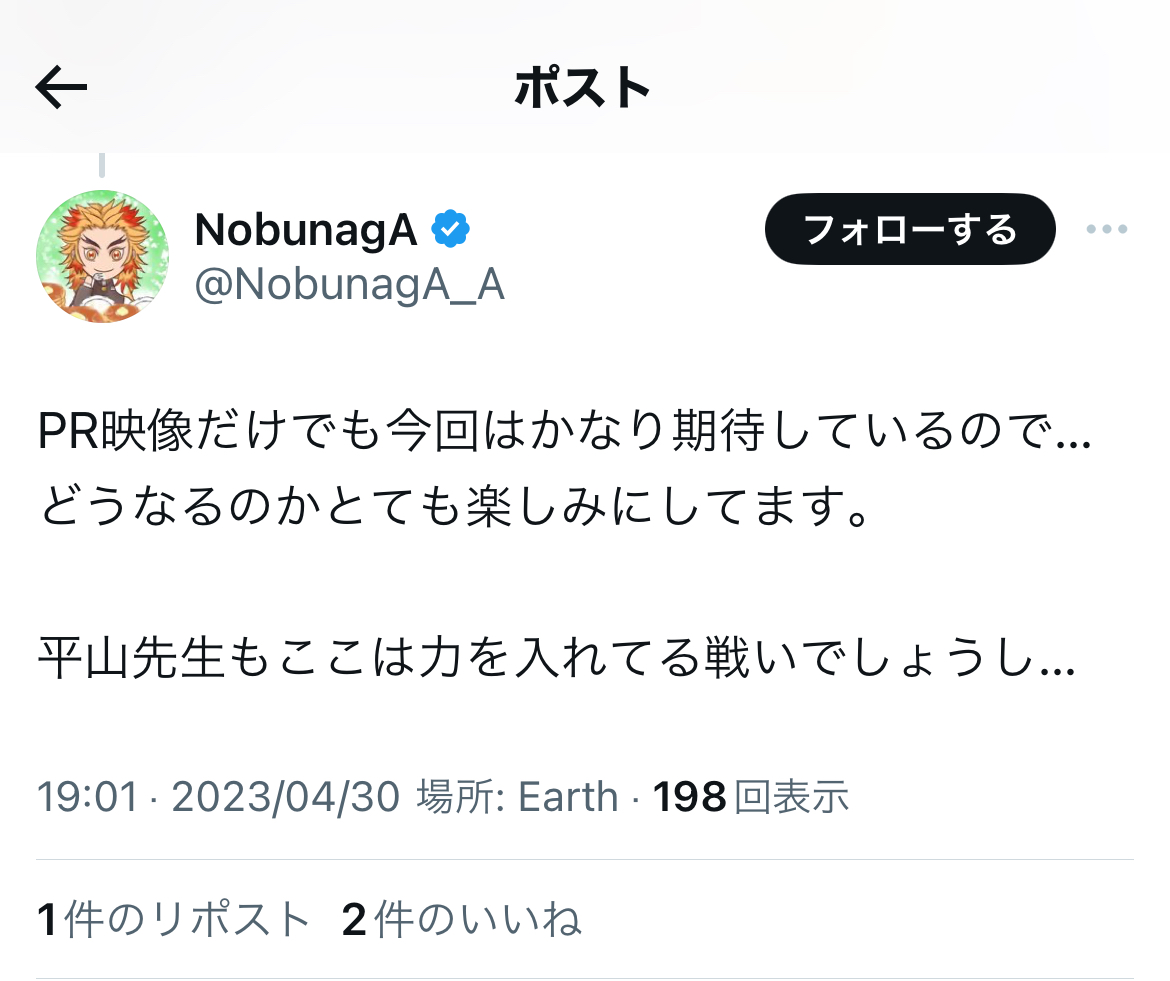The width and height of the screenshot is (1170, 981).
Task: Open the Earth location link
Action: pos(569,797)
